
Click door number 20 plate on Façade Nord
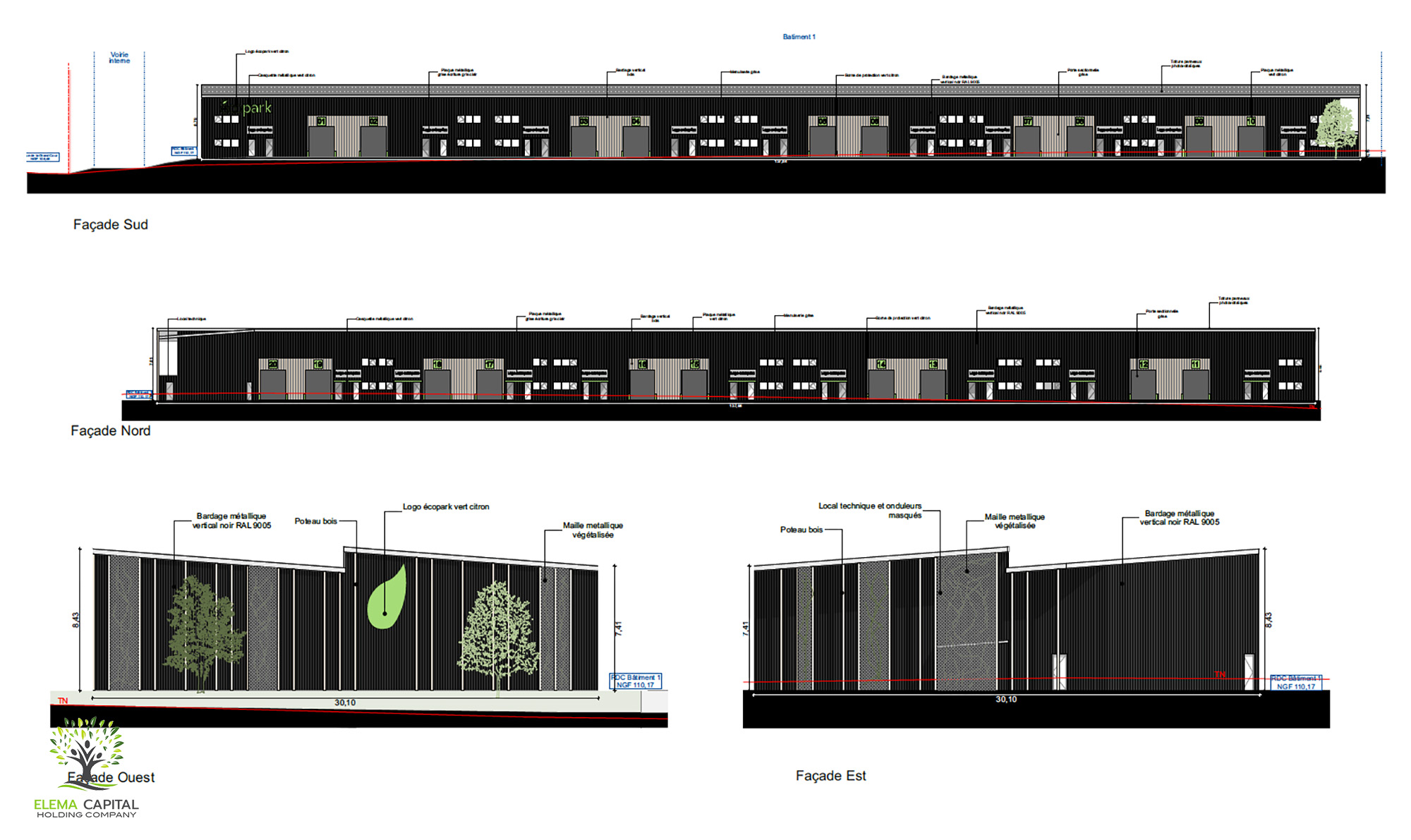click(x=272, y=364)
